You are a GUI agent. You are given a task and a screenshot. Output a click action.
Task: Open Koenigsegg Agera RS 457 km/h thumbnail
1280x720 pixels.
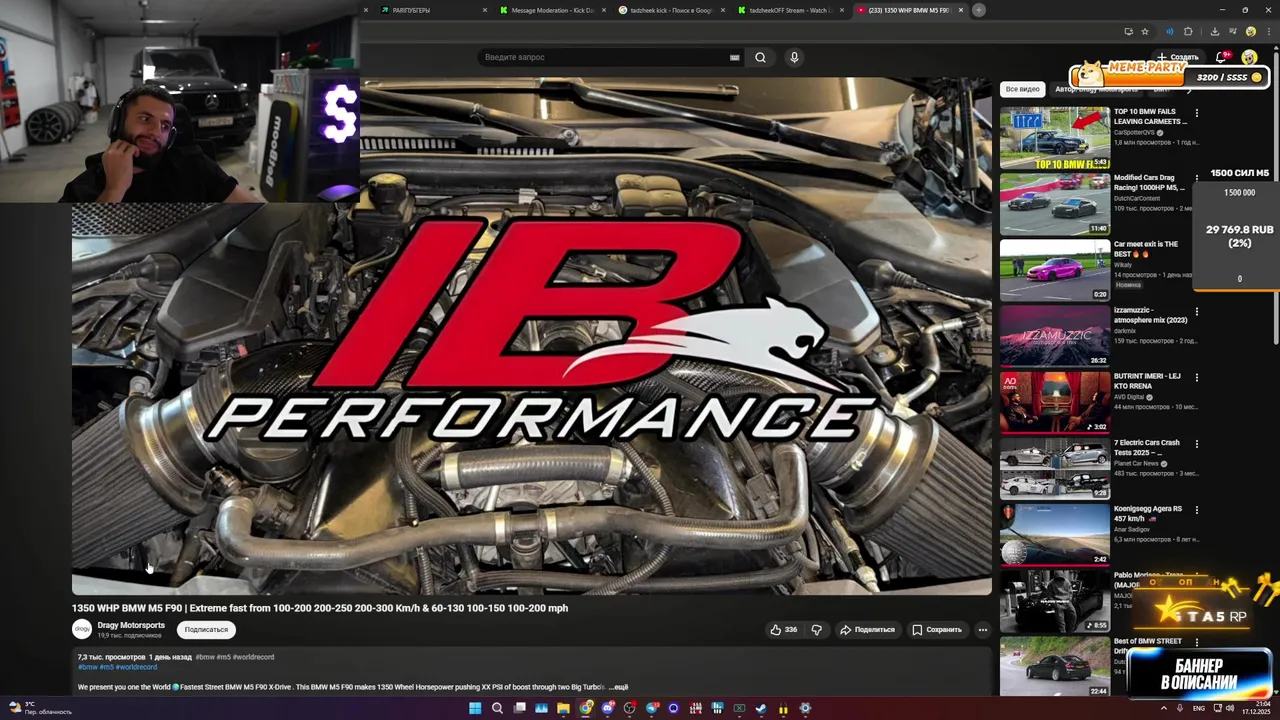point(1055,534)
